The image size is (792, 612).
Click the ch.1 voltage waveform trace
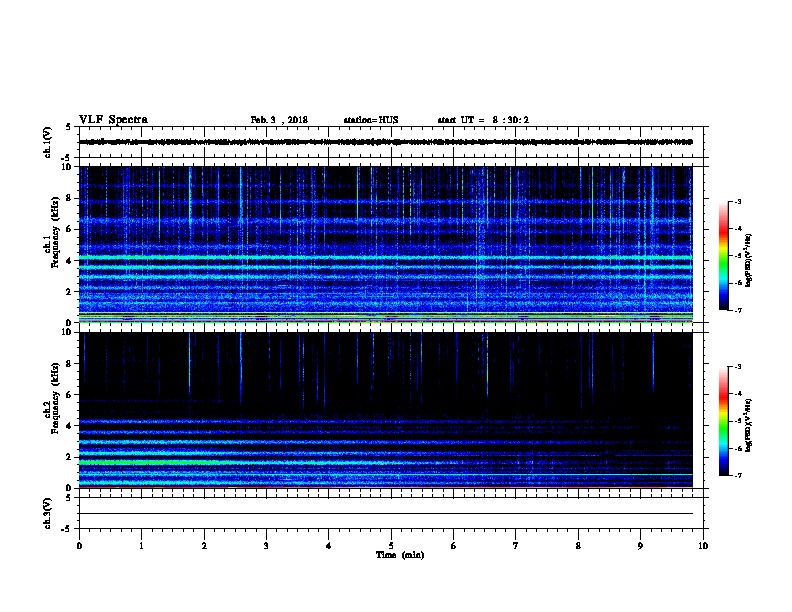(386, 142)
